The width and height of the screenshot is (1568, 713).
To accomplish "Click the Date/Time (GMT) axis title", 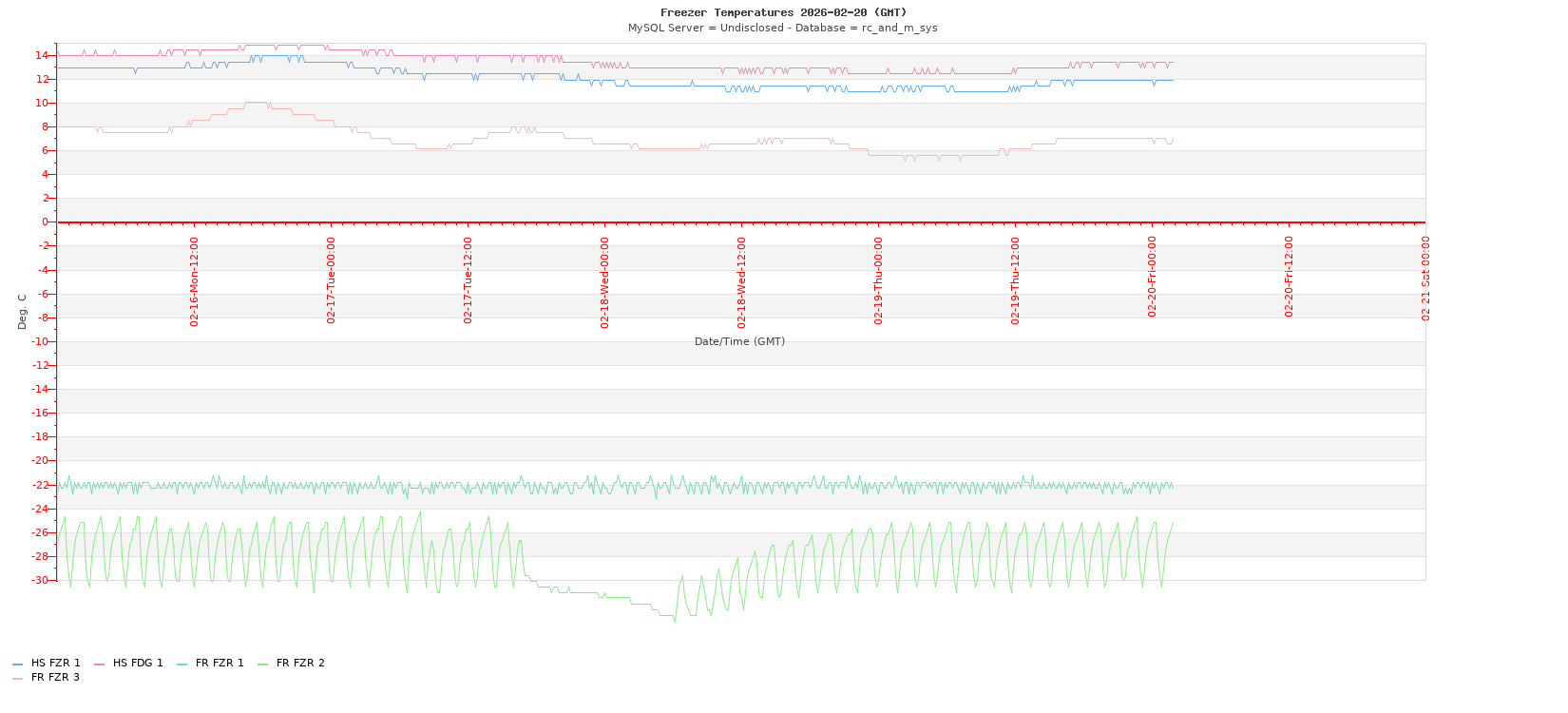I will 739,341.
